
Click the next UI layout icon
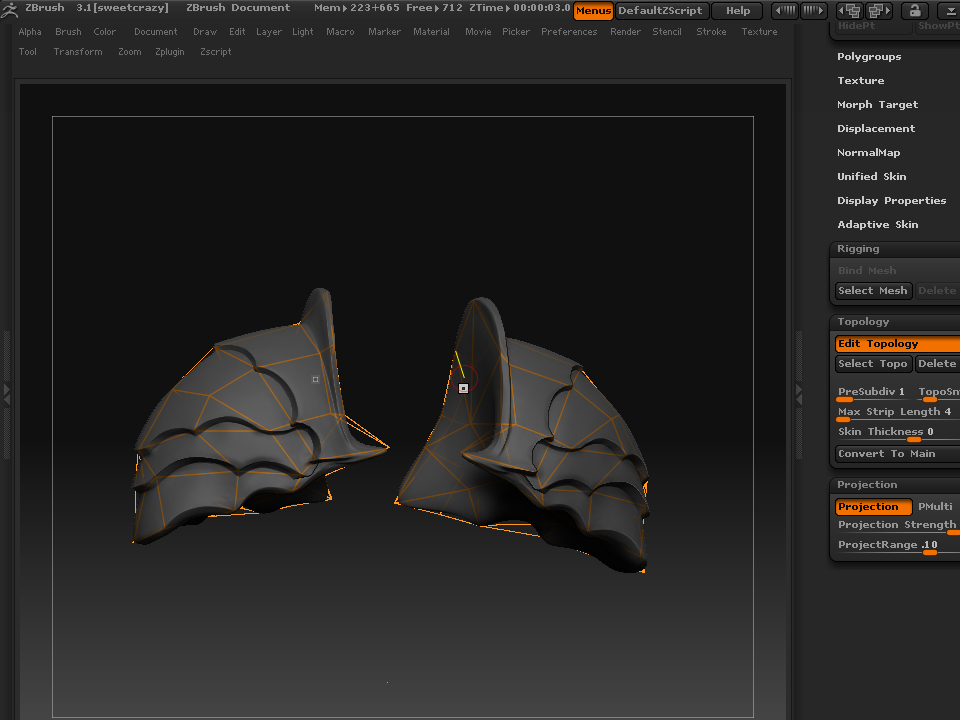(x=878, y=10)
